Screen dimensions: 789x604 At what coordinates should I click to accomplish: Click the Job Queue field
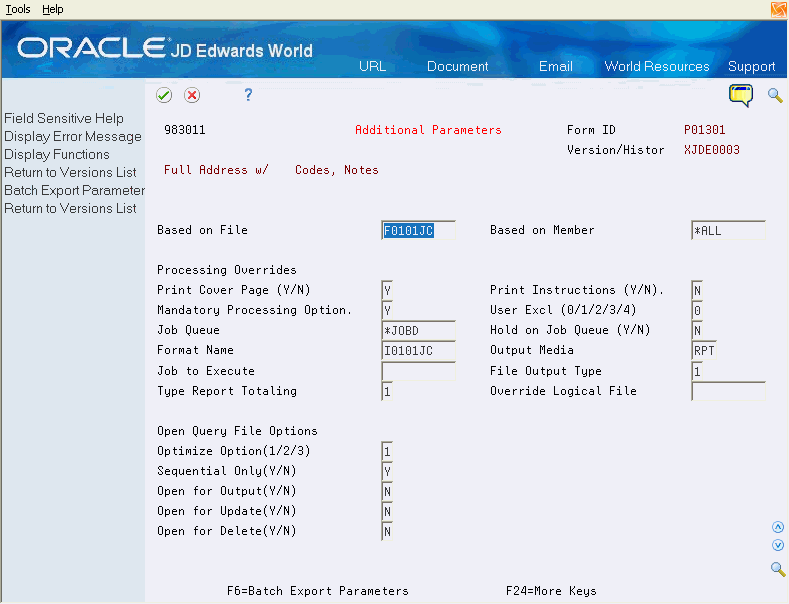tap(418, 331)
